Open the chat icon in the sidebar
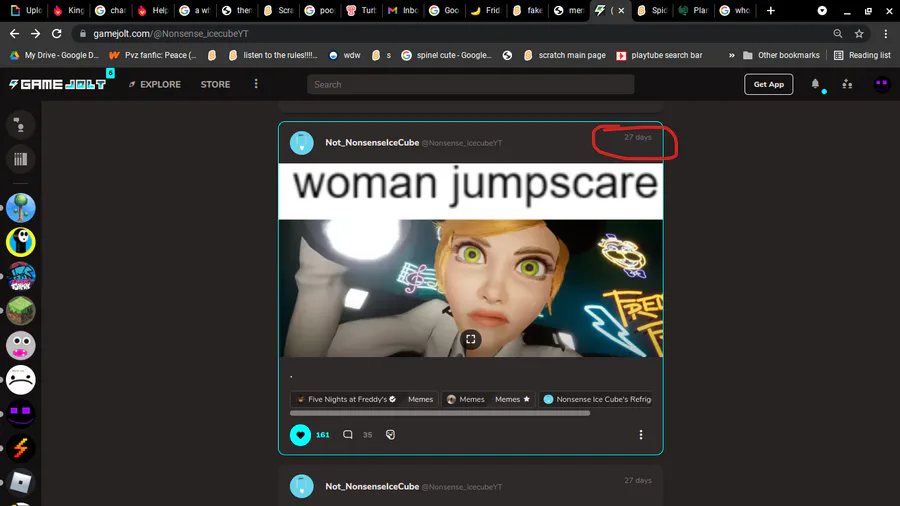This screenshot has width=900, height=506. [x=21, y=124]
